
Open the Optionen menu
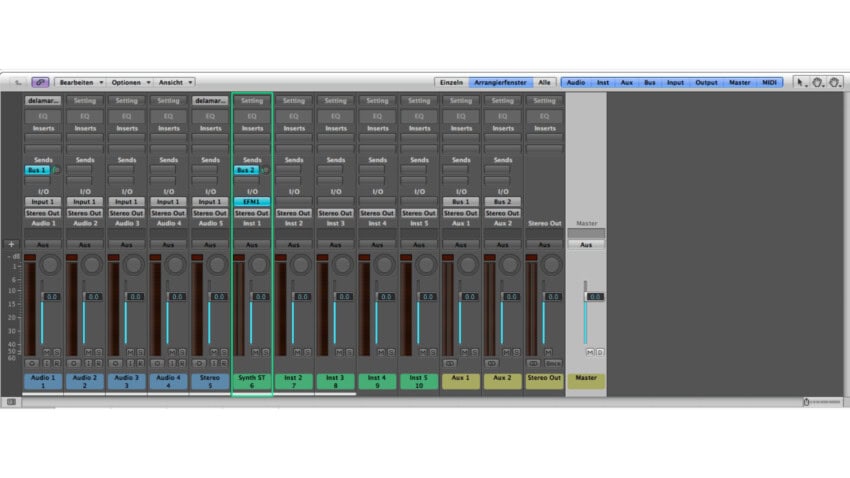tap(130, 82)
